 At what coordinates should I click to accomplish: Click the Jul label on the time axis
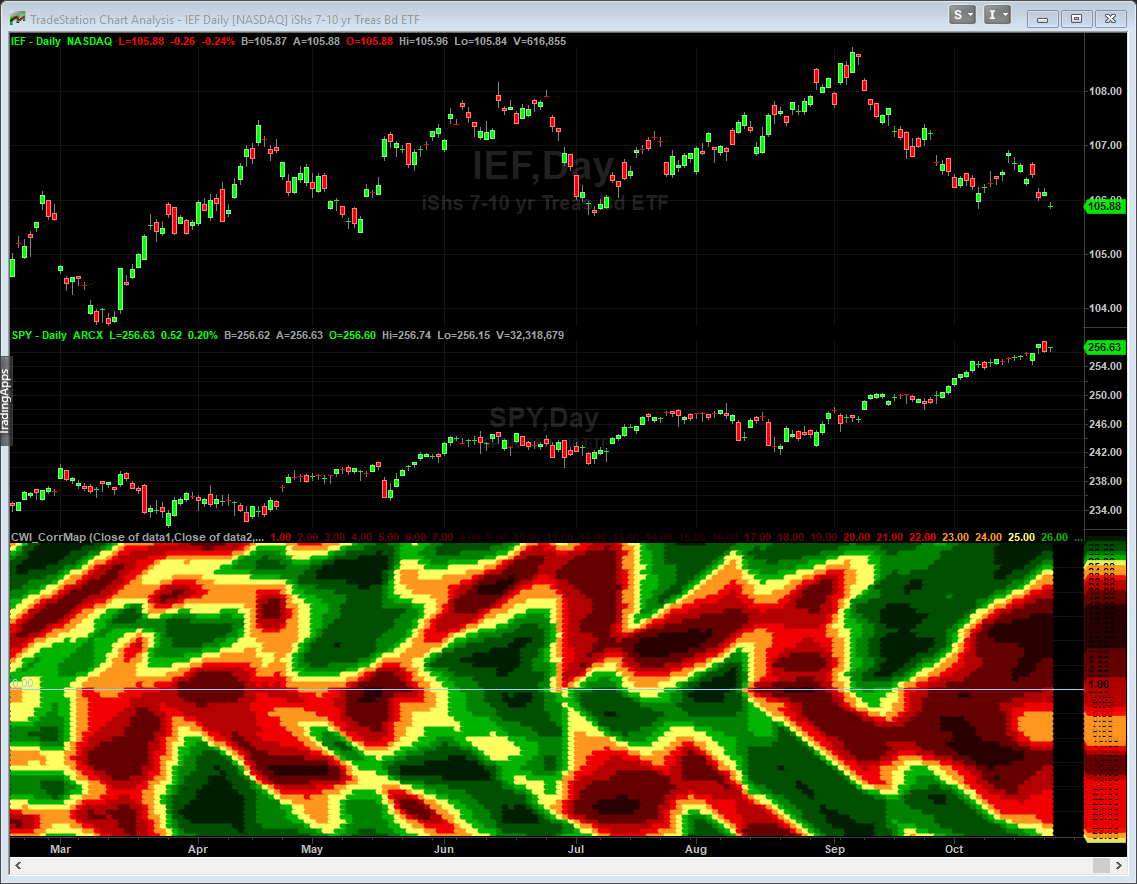(575, 849)
